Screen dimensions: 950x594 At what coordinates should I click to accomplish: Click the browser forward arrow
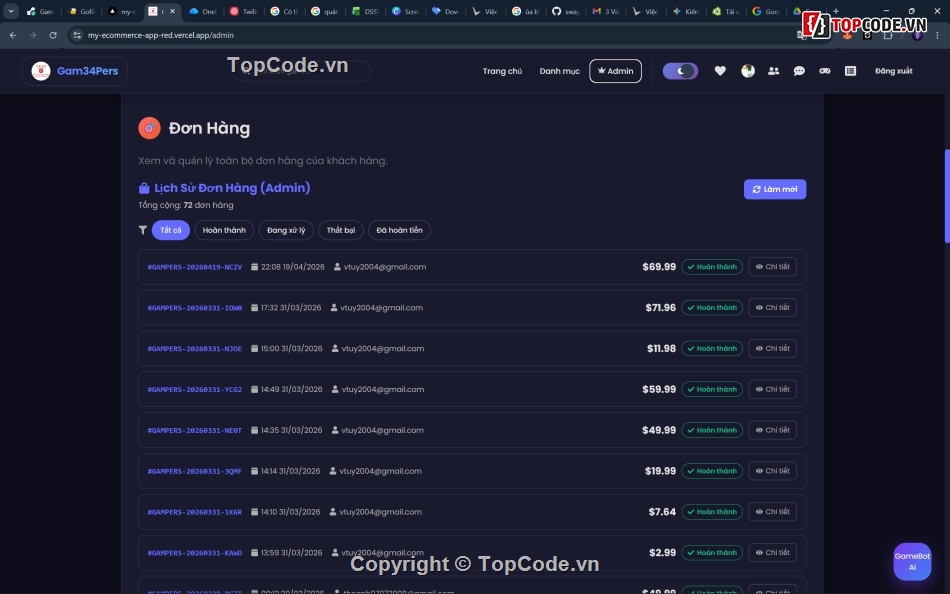[33, 35]
